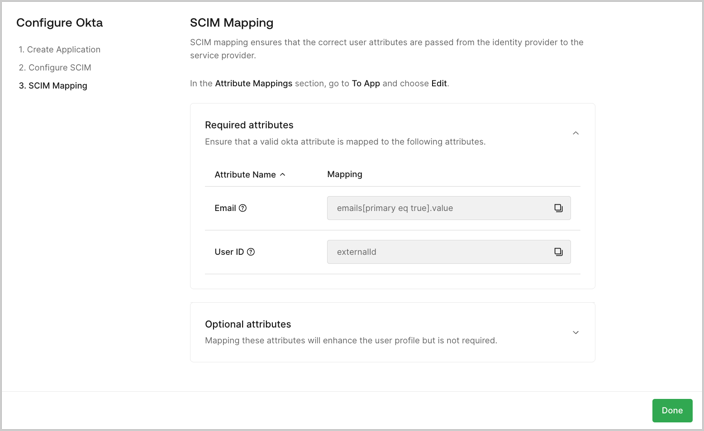Go to step 1. Create Application
704x431 pixels.
(59, 49)
